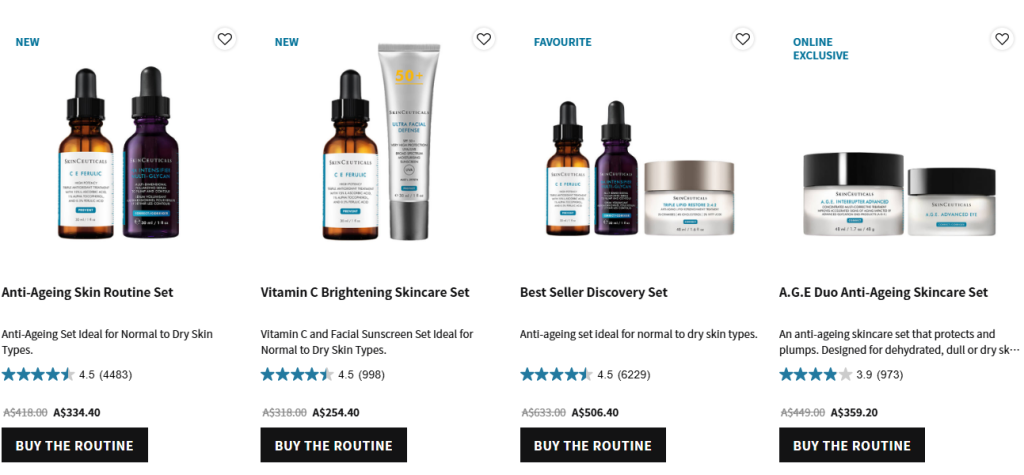Screen dimensions: 1024x475
Task: Open star rating with 4483 reviews
Action: (x=67, y=374)
